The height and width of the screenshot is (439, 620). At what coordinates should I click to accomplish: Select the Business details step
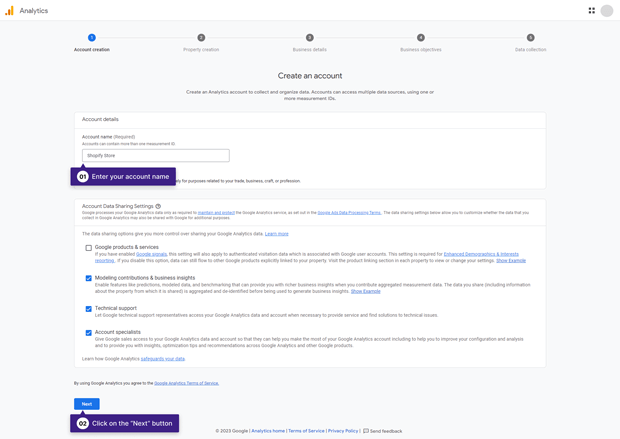coord(309,49)
